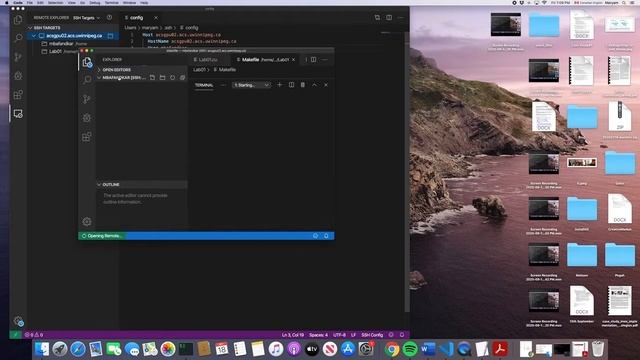The width and height of the screenshot is (640, 360).
Task: Split the terminal panel
Action: 291,85
